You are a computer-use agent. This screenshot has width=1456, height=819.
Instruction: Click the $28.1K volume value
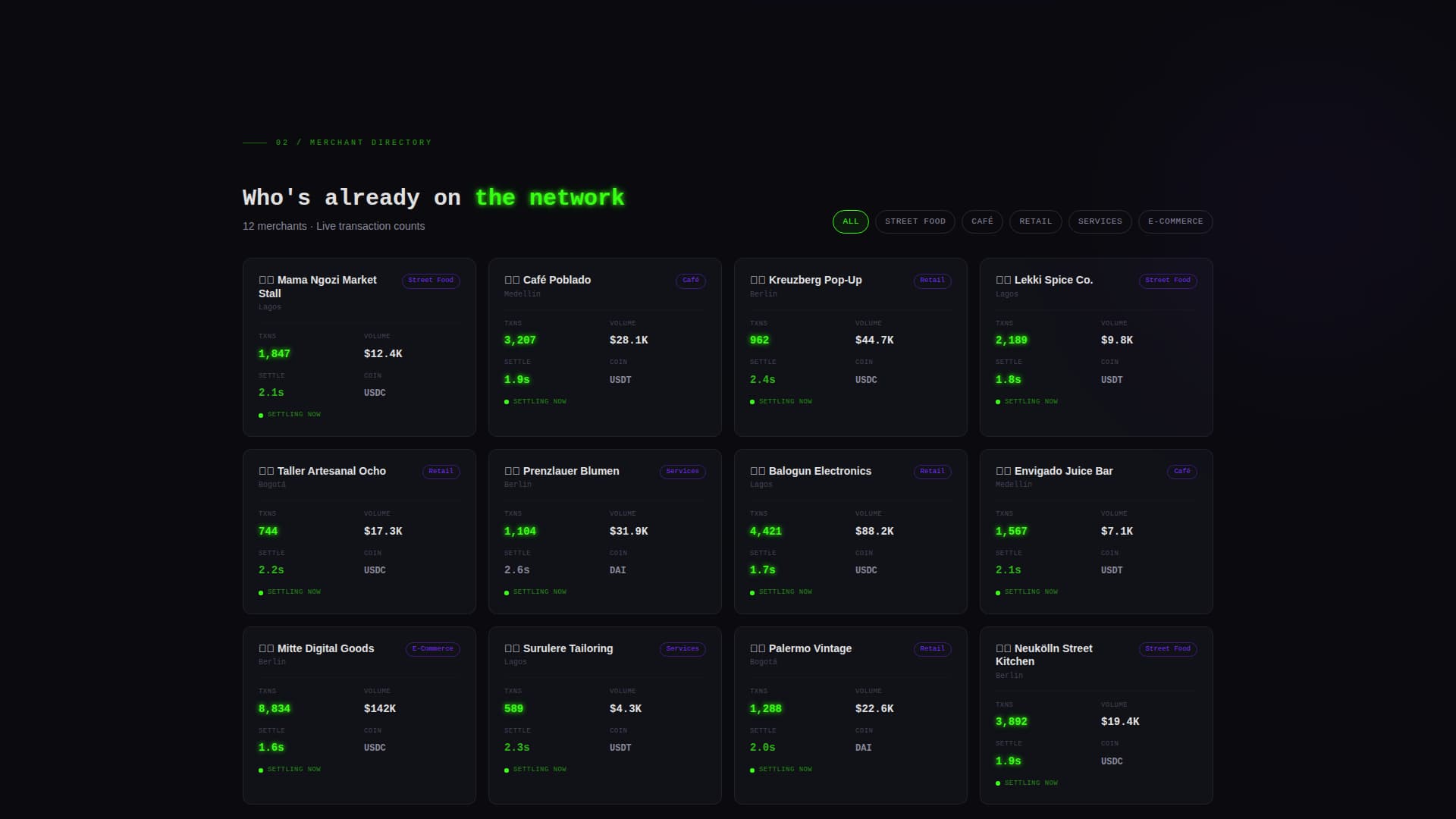(629, 340)
